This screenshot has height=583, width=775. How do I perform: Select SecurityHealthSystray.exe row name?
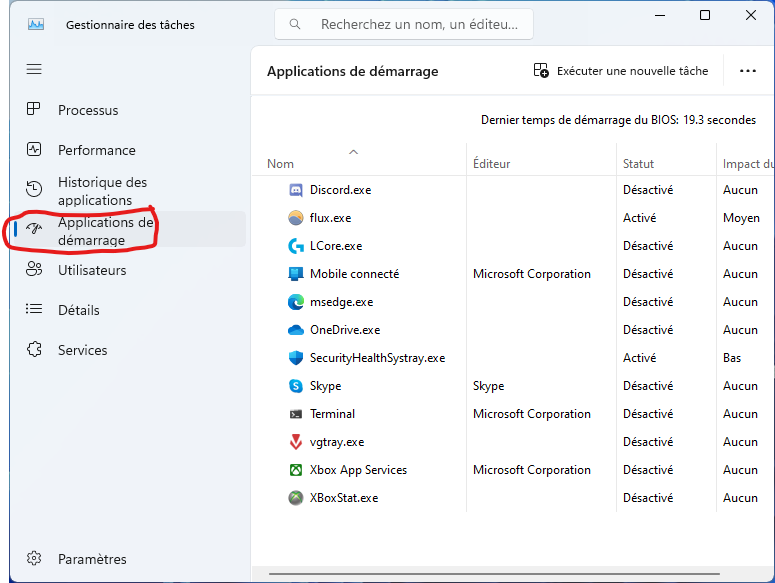tap(378, 358)
